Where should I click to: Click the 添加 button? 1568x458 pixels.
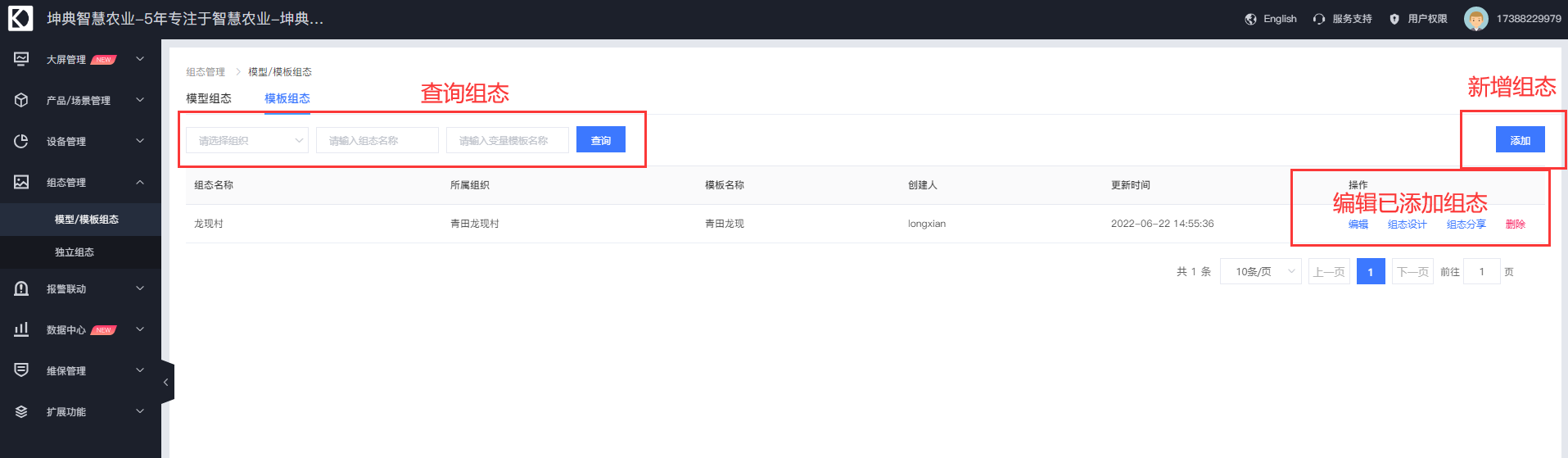[x=1521, y=140]
